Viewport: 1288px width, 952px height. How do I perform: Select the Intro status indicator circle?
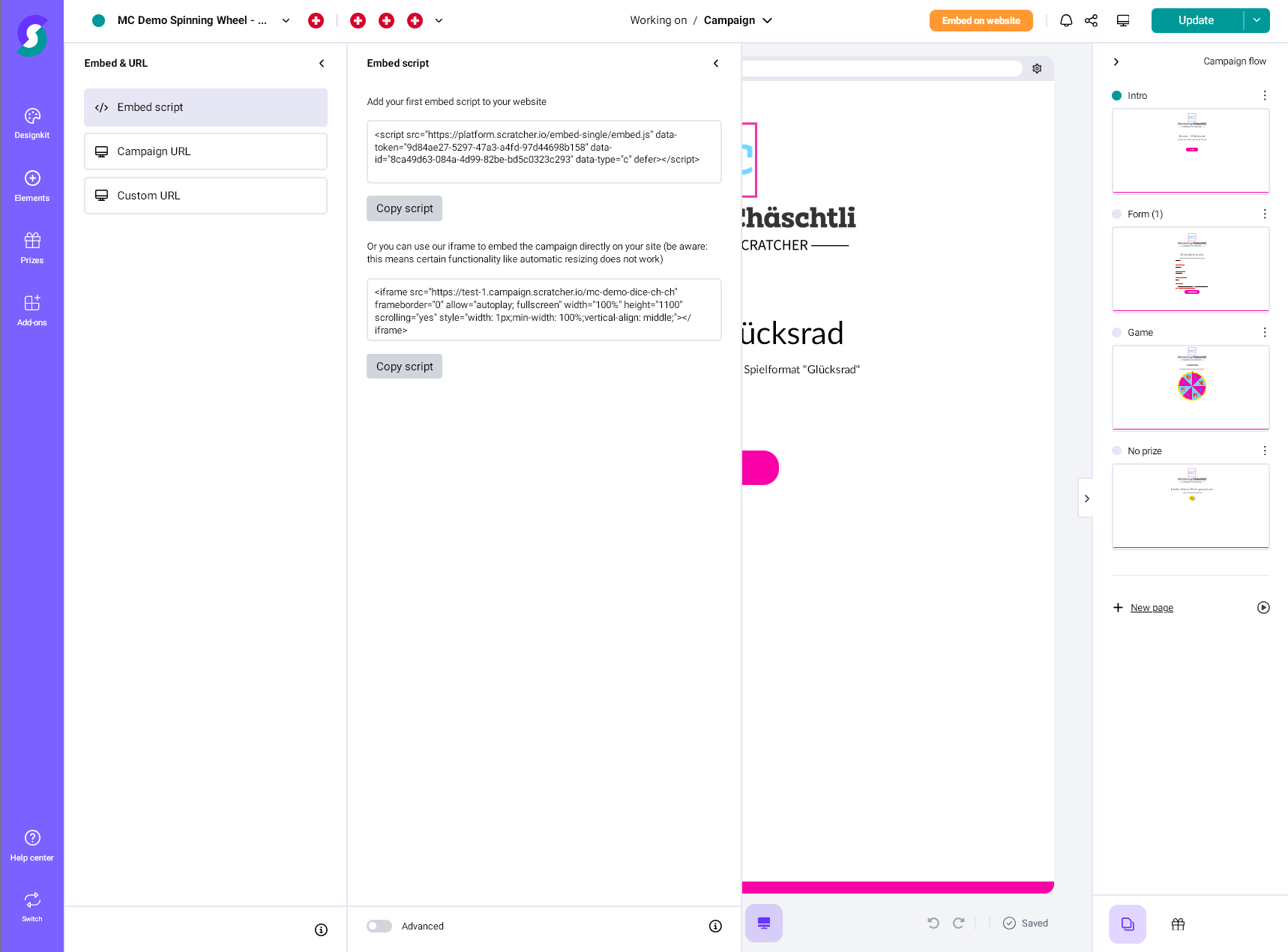[1116, 95]
